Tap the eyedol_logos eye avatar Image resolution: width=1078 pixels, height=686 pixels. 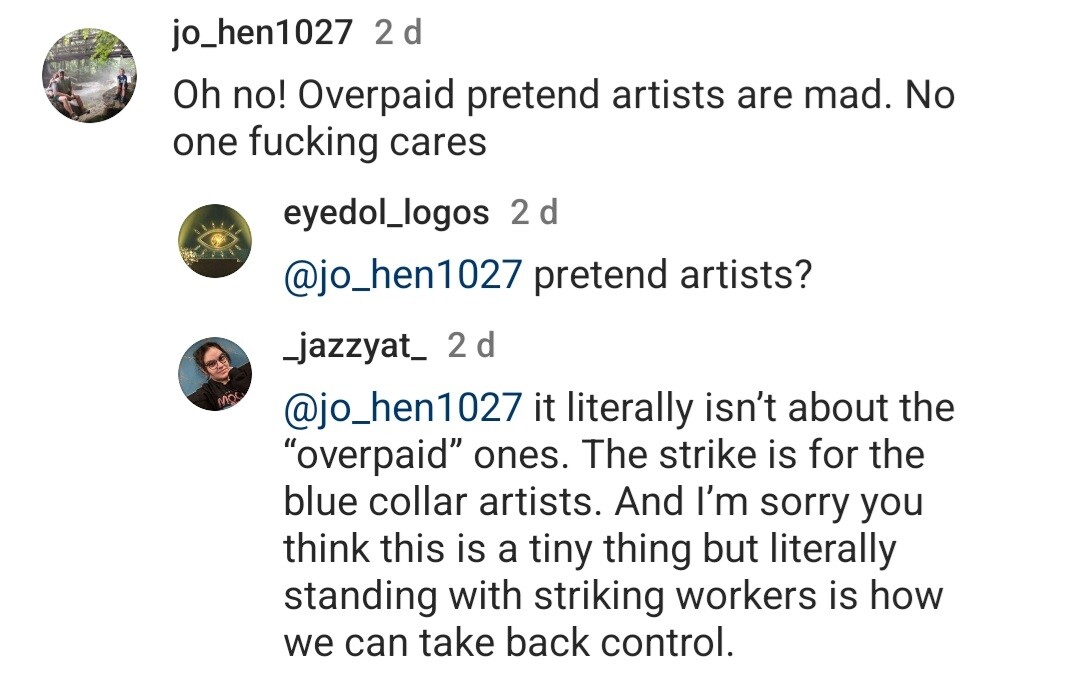[x=214, y=241]
